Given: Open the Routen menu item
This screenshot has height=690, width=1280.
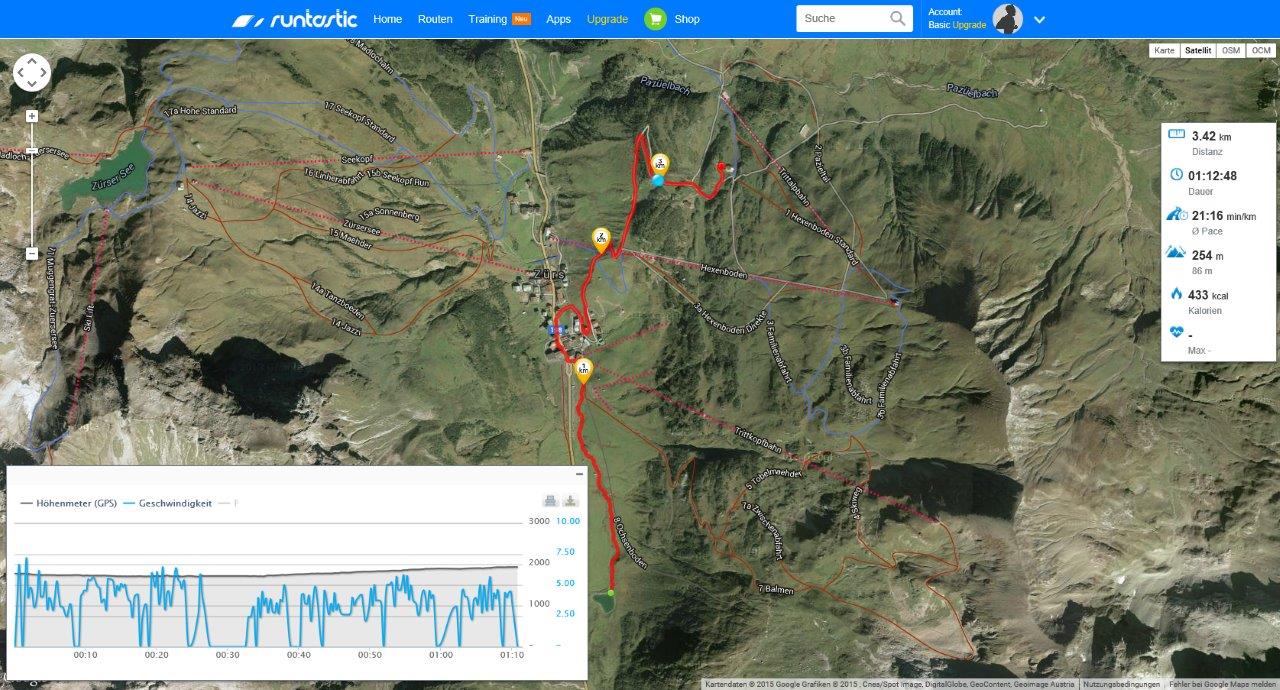Looking at the screenshot, I should pyautogui.click(x=435, y=19).
